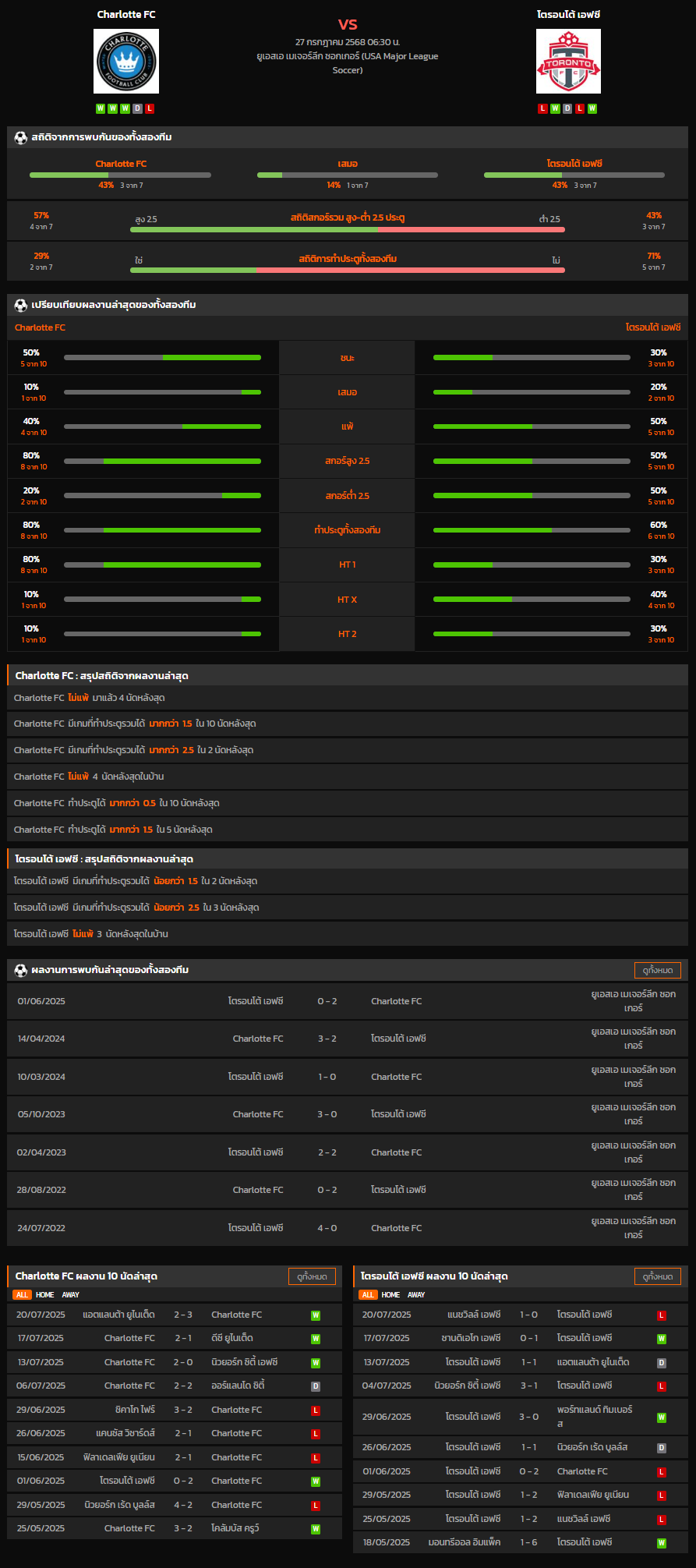Click Charlotte FC ทำประตูได้ มากกว่า 1.5 line
Image resolution: width=696 pixels, height=1568 pixels.
coord(348,830)
